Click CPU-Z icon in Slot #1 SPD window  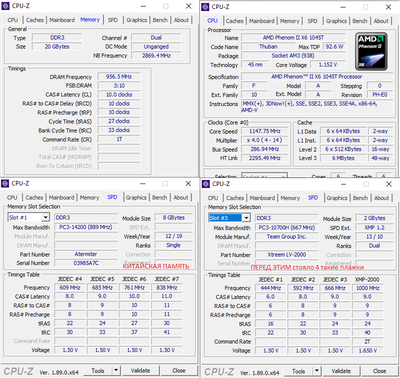[5, 183]
